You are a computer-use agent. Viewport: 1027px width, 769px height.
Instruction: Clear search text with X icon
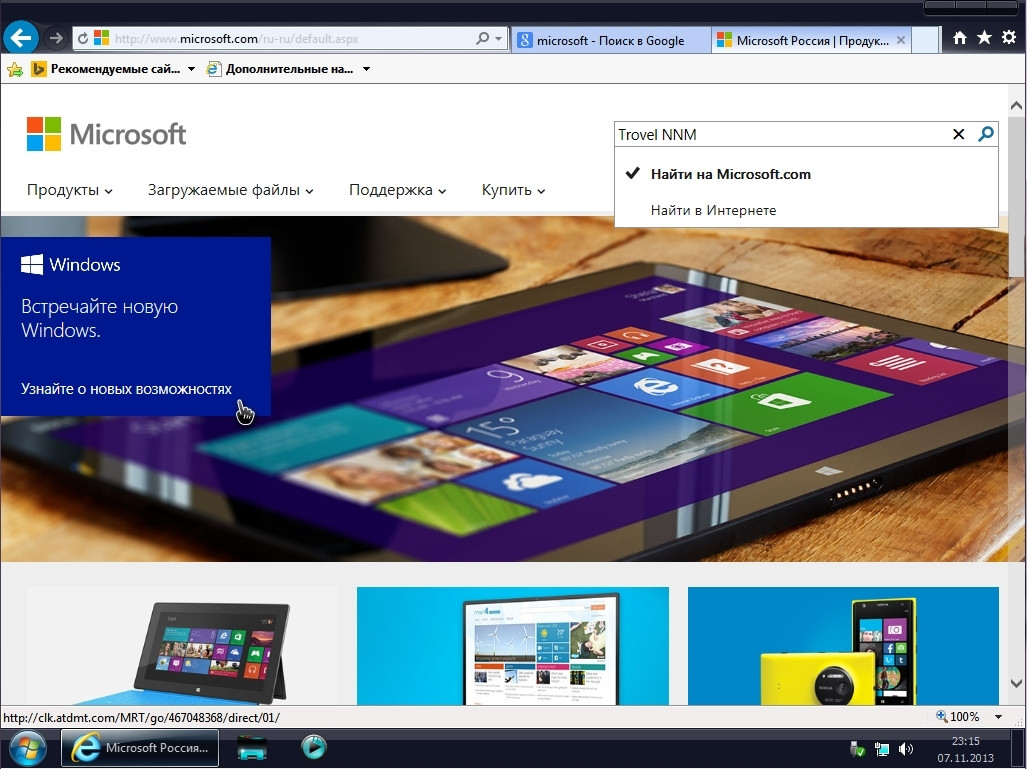tap(958, 134)
